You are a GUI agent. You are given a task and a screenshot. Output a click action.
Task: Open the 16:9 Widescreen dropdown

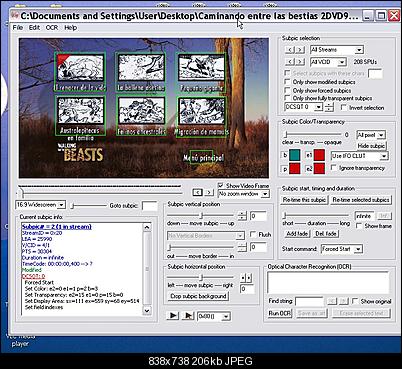40,205
